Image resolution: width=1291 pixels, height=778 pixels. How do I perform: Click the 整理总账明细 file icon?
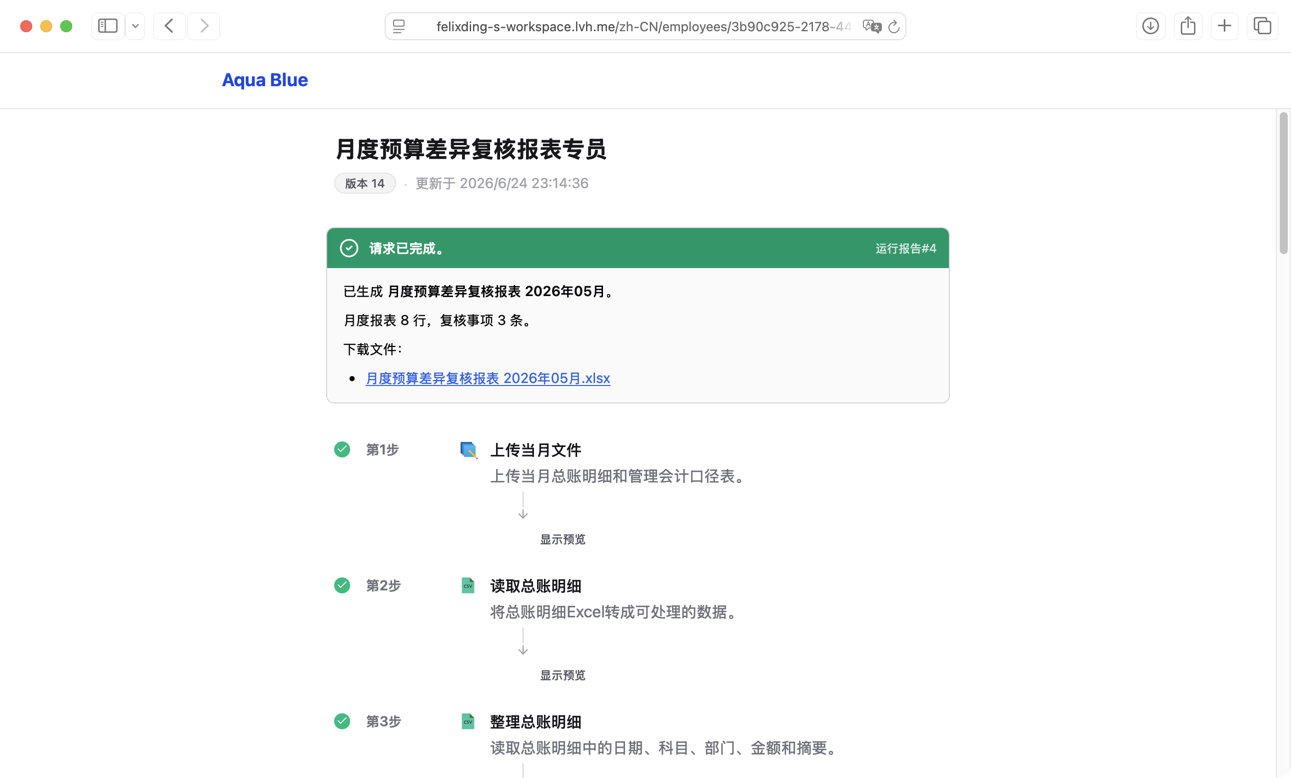coord(468,721)
